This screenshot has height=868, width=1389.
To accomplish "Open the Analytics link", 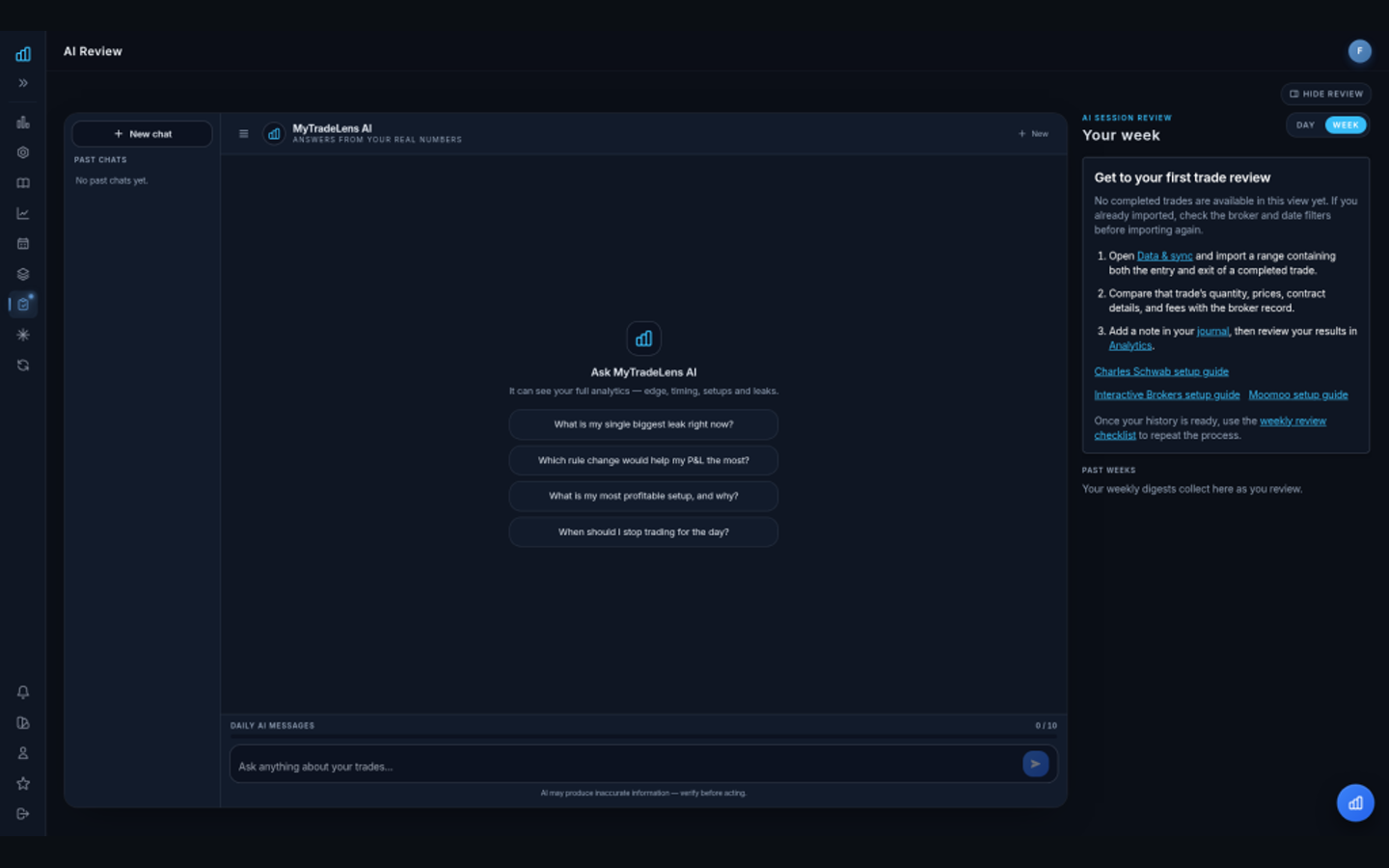I will (1130, 345).
